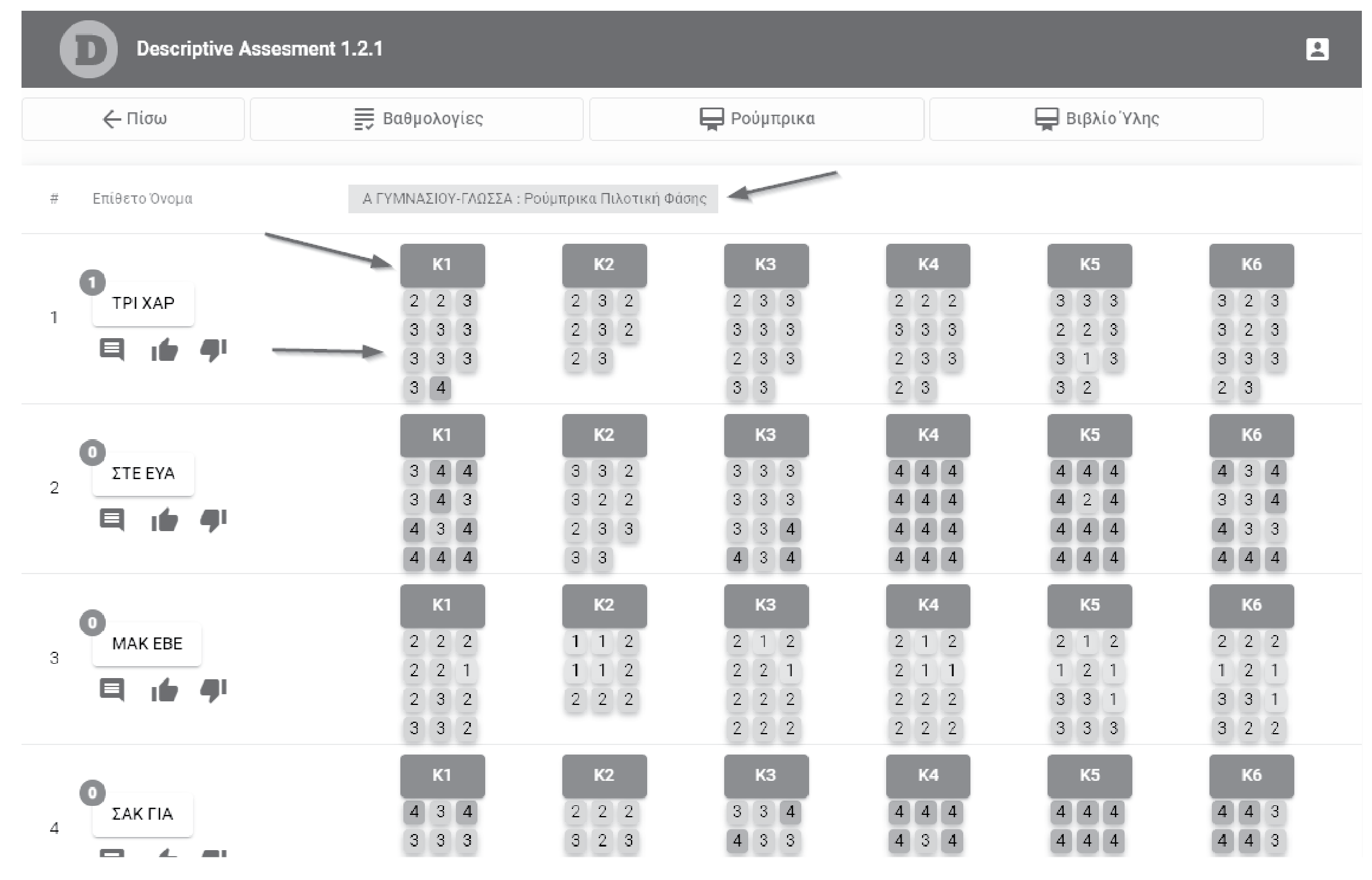
Task: Go back with the Πίσω button
Action: (x=133, y=119)
